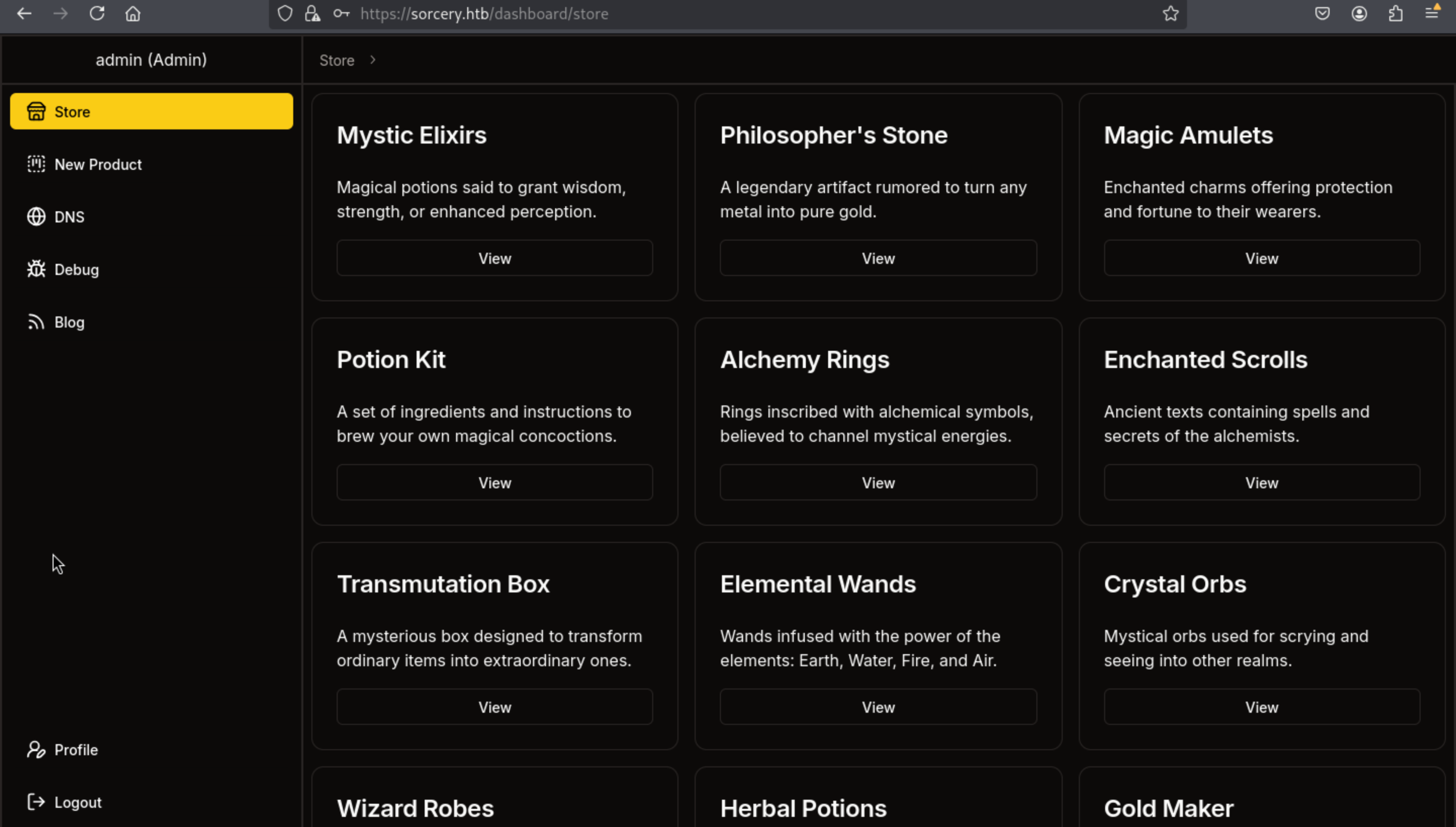The image size is (1456, 827).
Task: View the Magic Amulets product
Action: pyautogui.click(x=1262, y=258)
